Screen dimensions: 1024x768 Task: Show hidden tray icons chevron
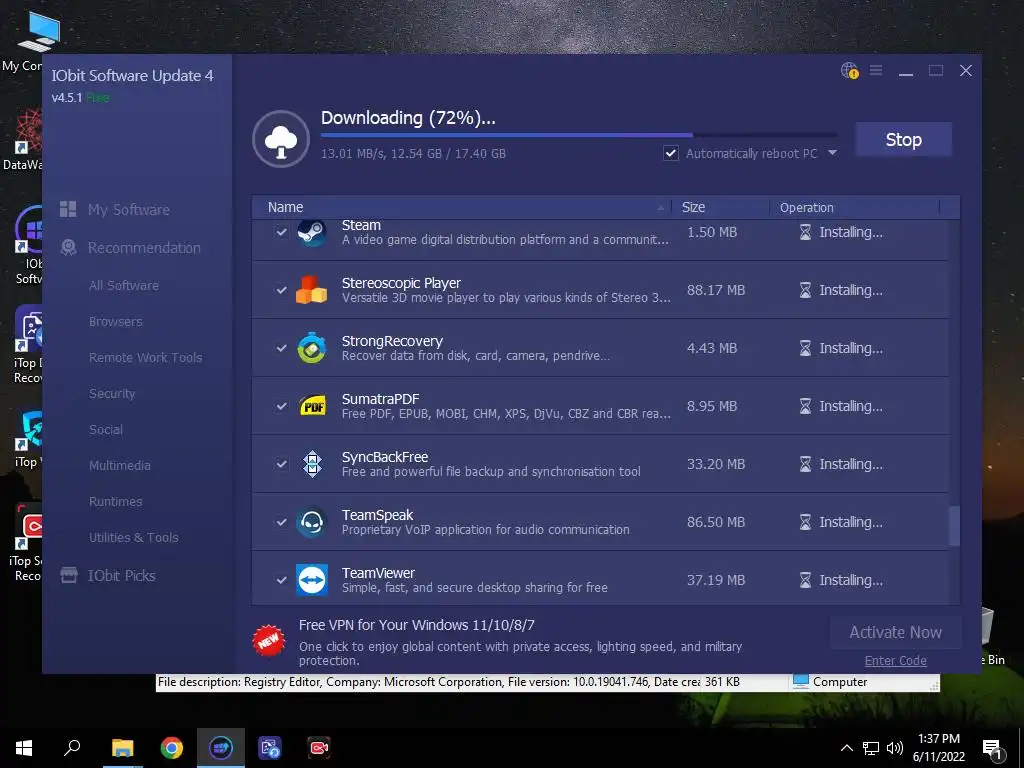[846, 748]
